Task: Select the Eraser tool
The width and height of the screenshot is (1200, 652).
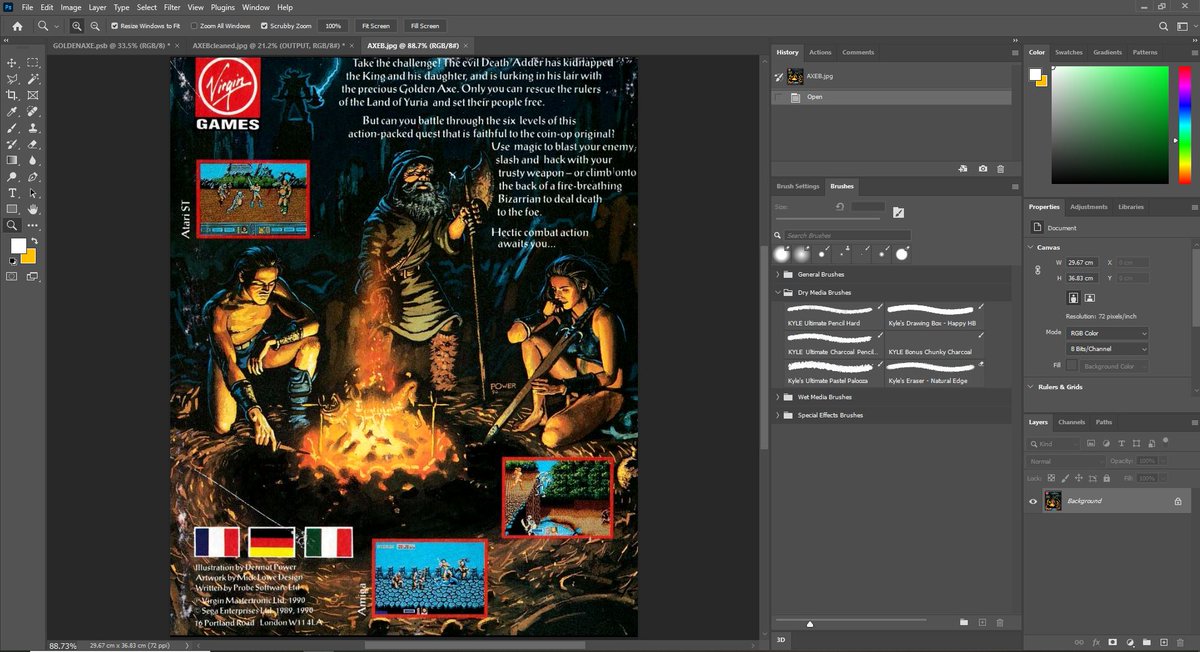Action: pyautogui.click(x=33, y=144)
